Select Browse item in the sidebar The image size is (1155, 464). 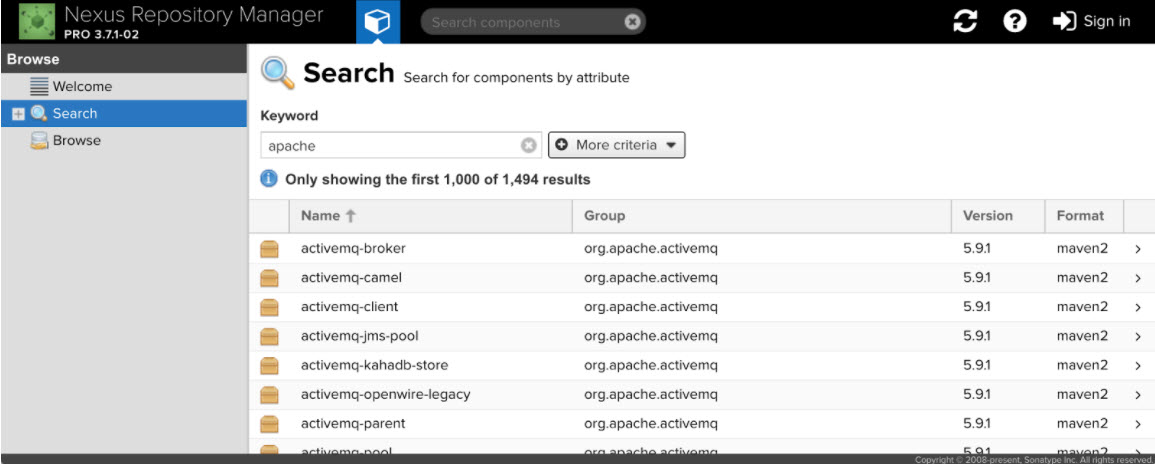coord(76,141)
